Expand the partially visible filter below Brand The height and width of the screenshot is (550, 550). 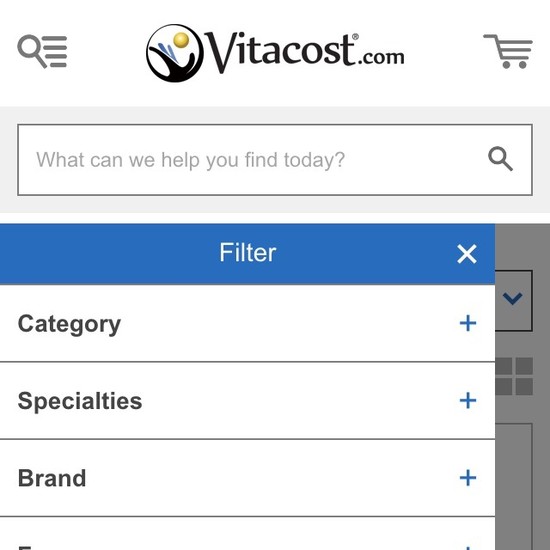pos(468,548)
